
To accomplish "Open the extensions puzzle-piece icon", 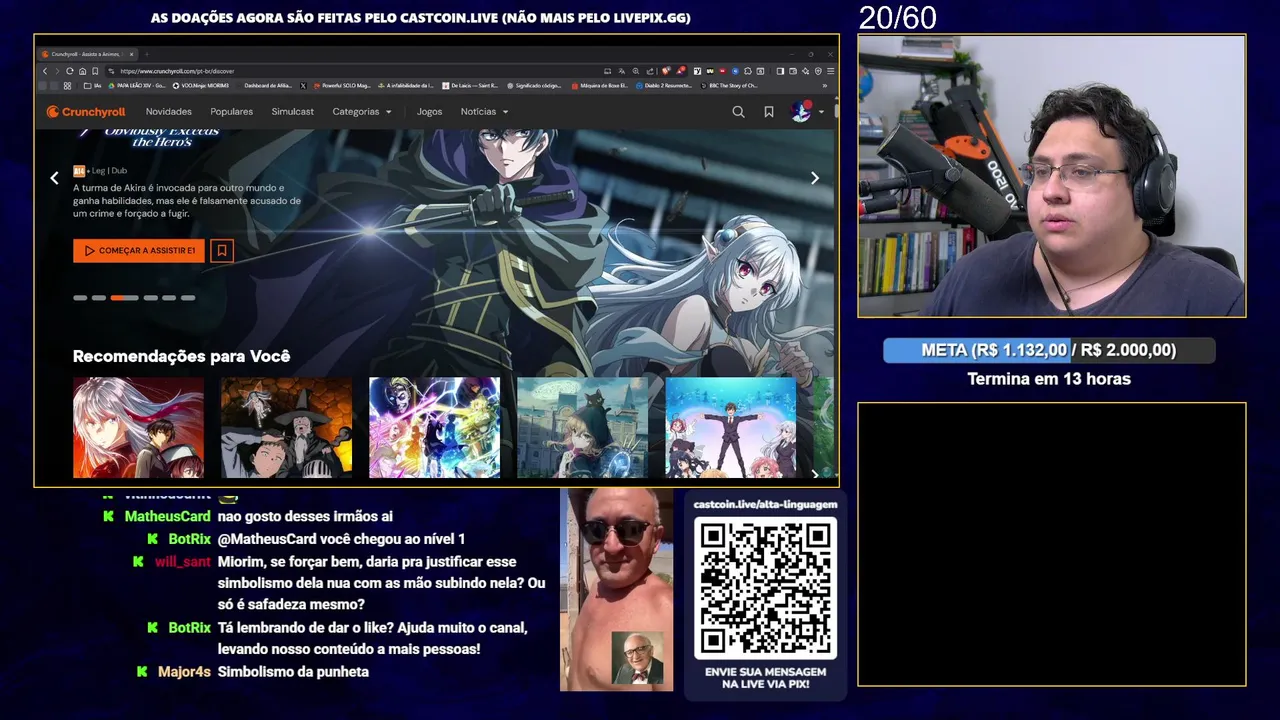I will (x=748, y=71).
